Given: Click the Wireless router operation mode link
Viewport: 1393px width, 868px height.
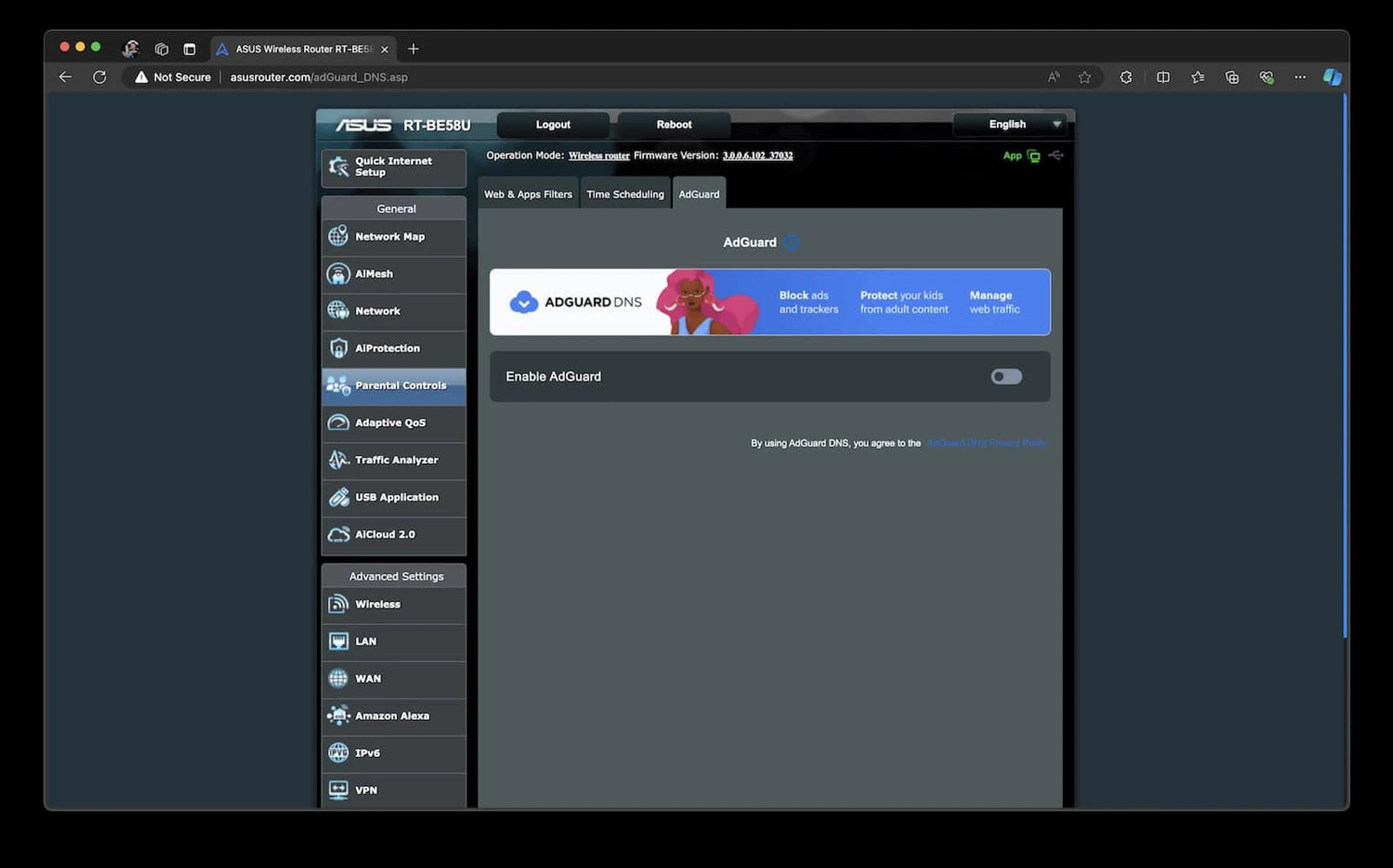Looking at the screenshot, I should [599, 156].
